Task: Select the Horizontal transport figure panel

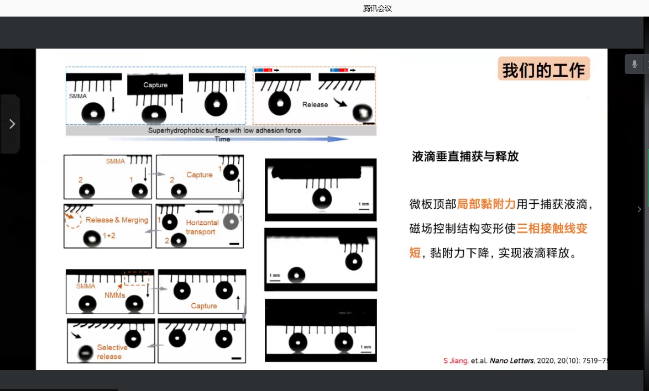Action: pyautogui.click(x=200, y=226)
